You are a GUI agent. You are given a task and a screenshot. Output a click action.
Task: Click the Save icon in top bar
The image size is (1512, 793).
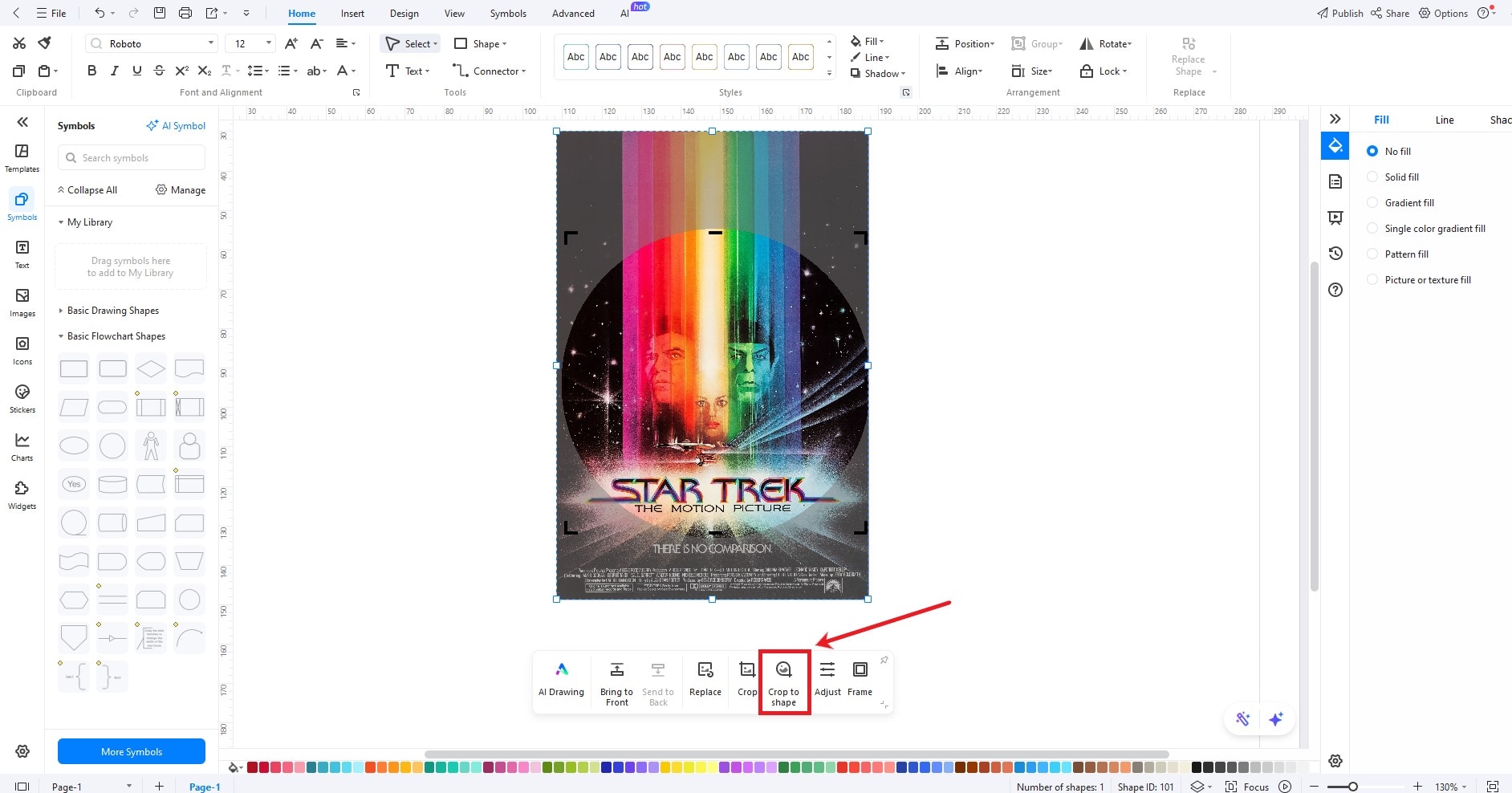click(160, 13)
